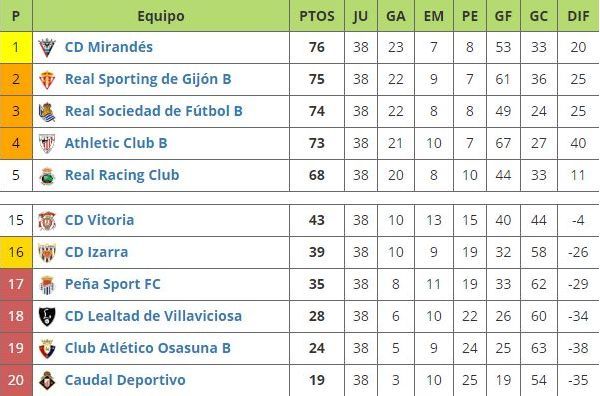The width and height of the screenshot is (600, 396).
Task: Click the orange position 3 cell
Action: (x=16, y=111)
